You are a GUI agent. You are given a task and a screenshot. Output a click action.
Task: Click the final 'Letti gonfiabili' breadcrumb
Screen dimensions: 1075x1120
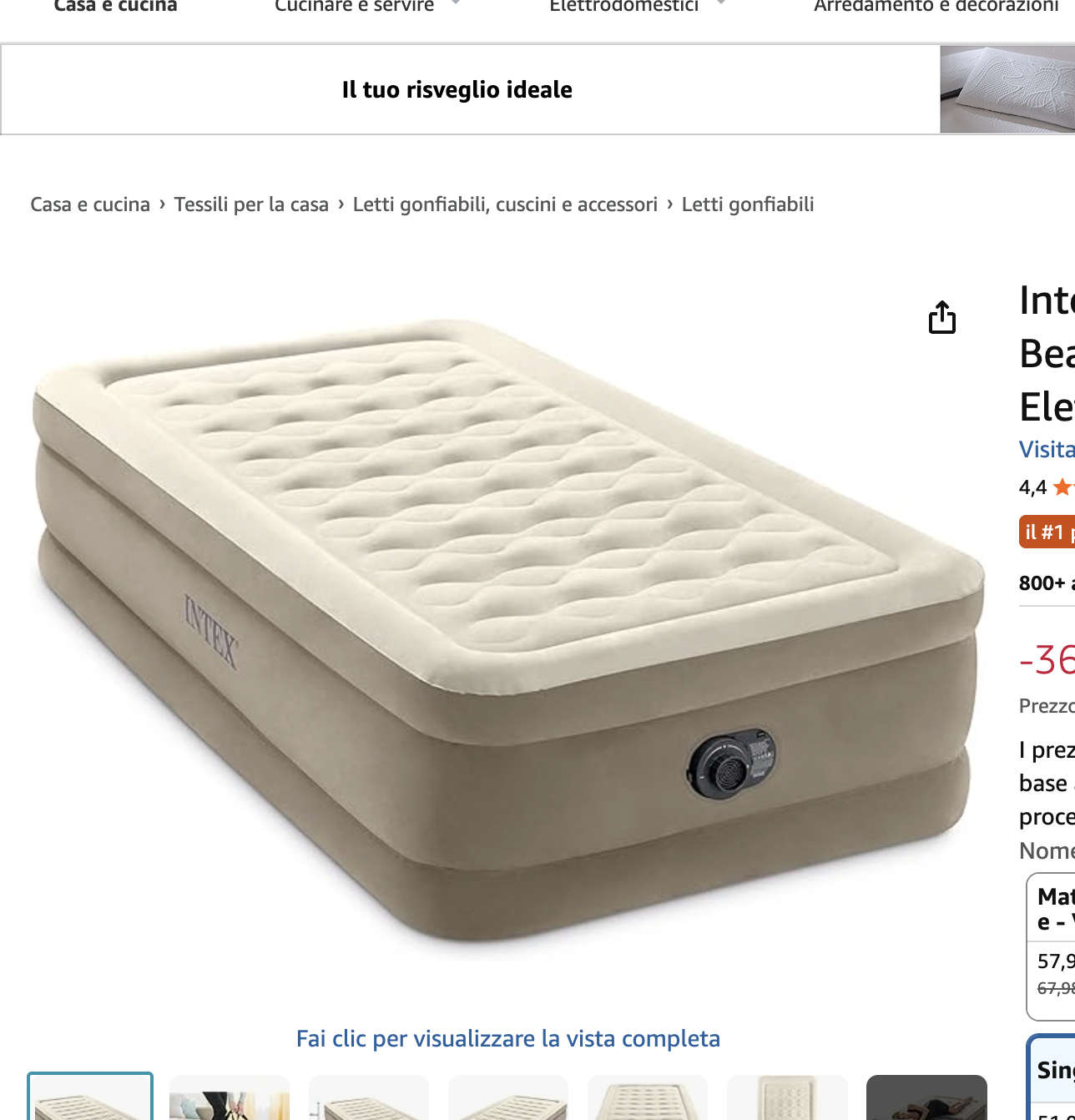(x=748, y=204)
